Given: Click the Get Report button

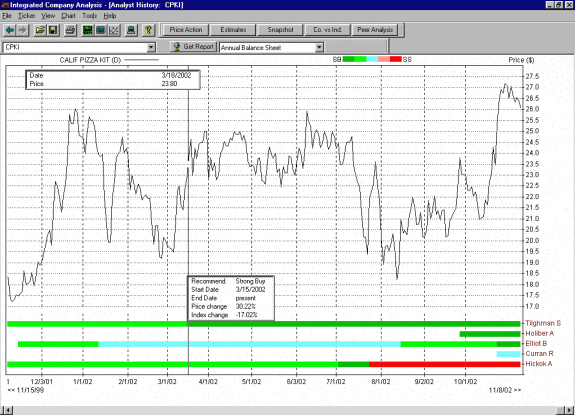Looking at the screenshot, I should pos(193,47).
